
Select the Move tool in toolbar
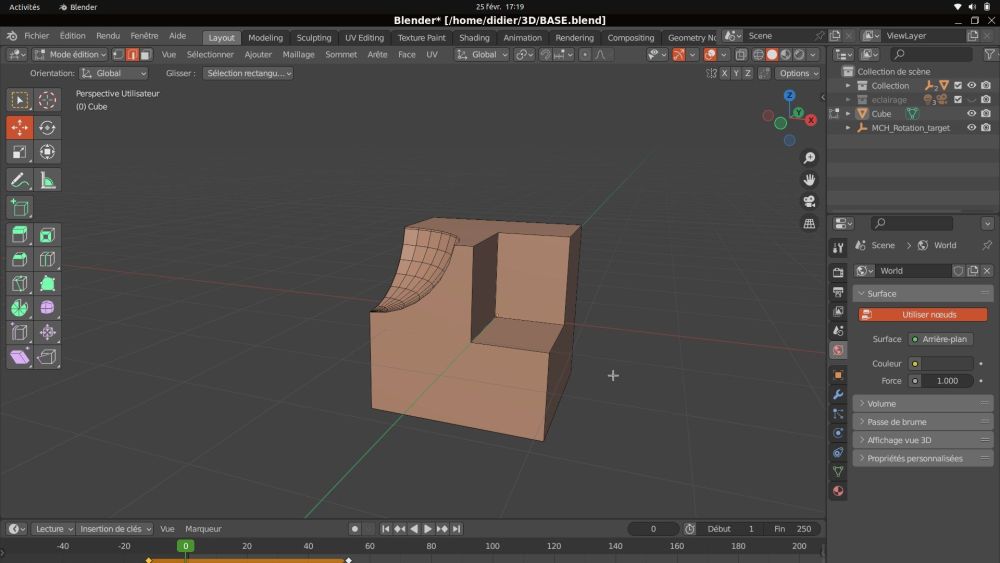pos(19,127)
